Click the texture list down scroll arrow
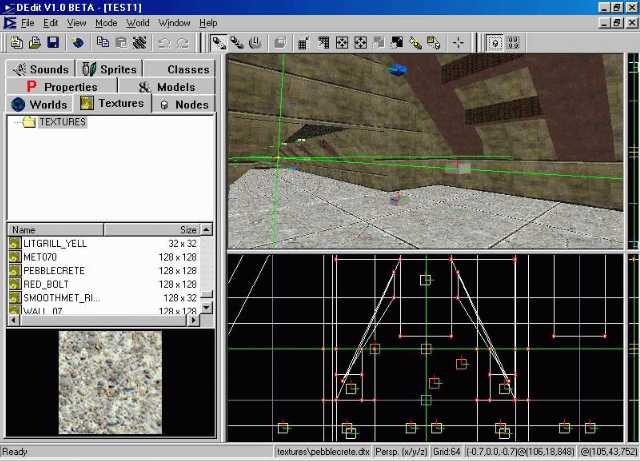 (x=207, y=308)
